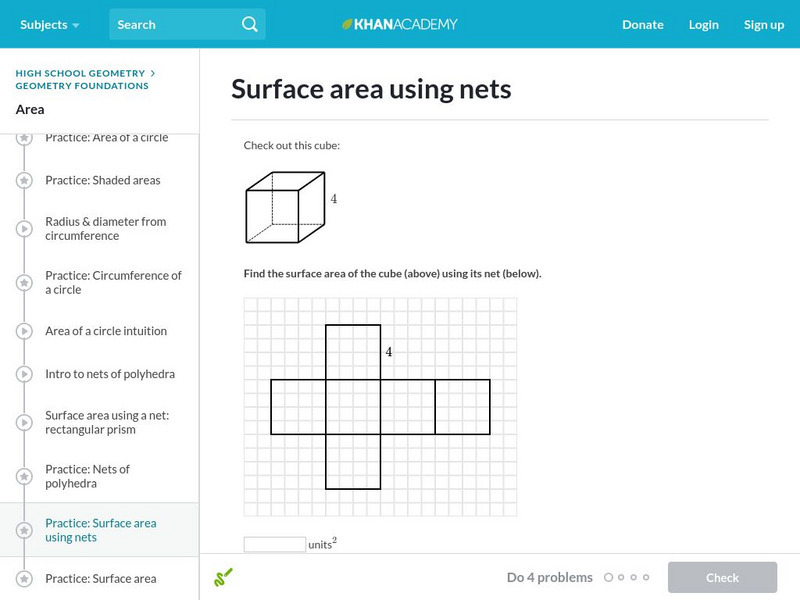The height and width of the screenshot is (600, 800).
Task: Open the scratchpad pencil tool
Action: pos(224,577)
